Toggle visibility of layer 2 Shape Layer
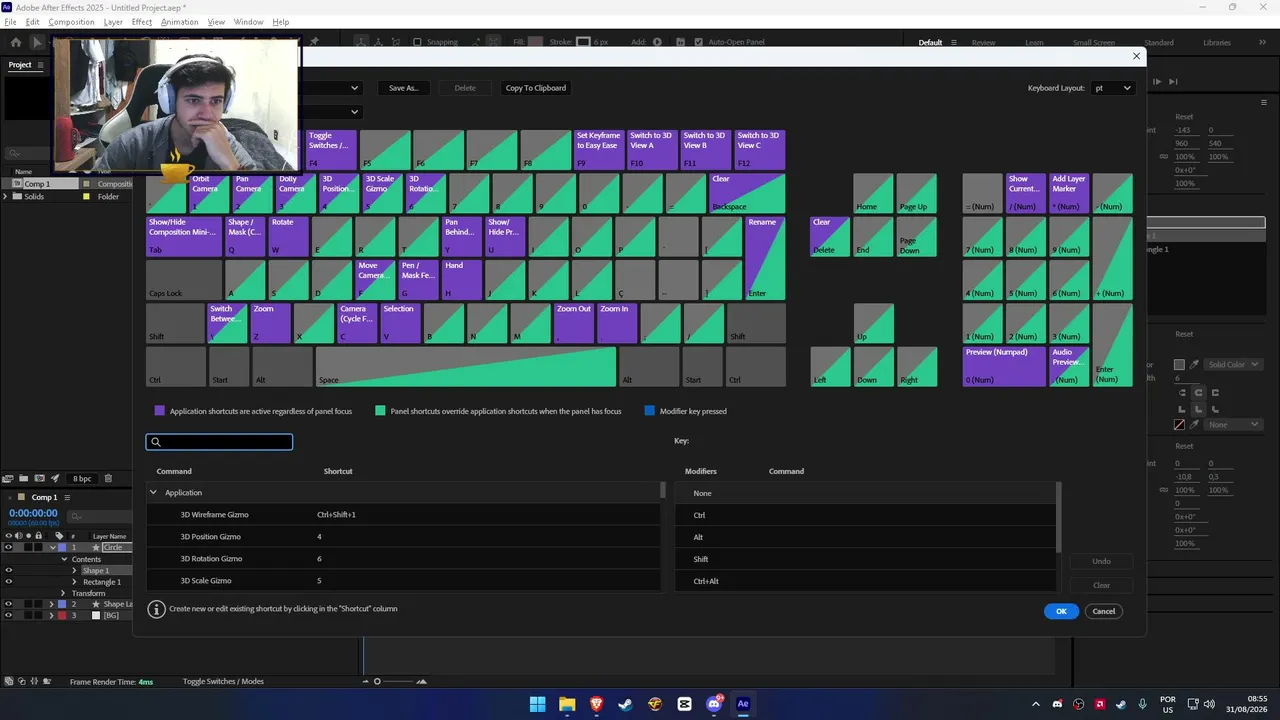Image resolution: width=1280 pixels, height=720 pixels. (x=8, y=604)
